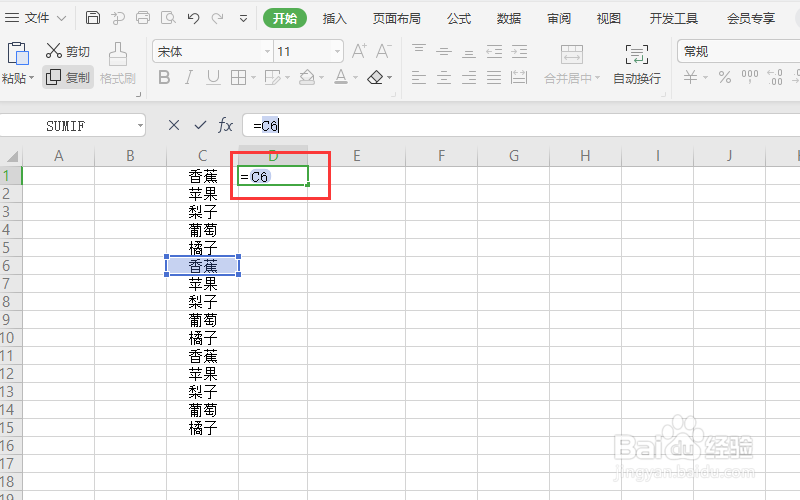
Task: Click the Redo arrow icon
Action: pyautogui.click(x=218, y=18)
